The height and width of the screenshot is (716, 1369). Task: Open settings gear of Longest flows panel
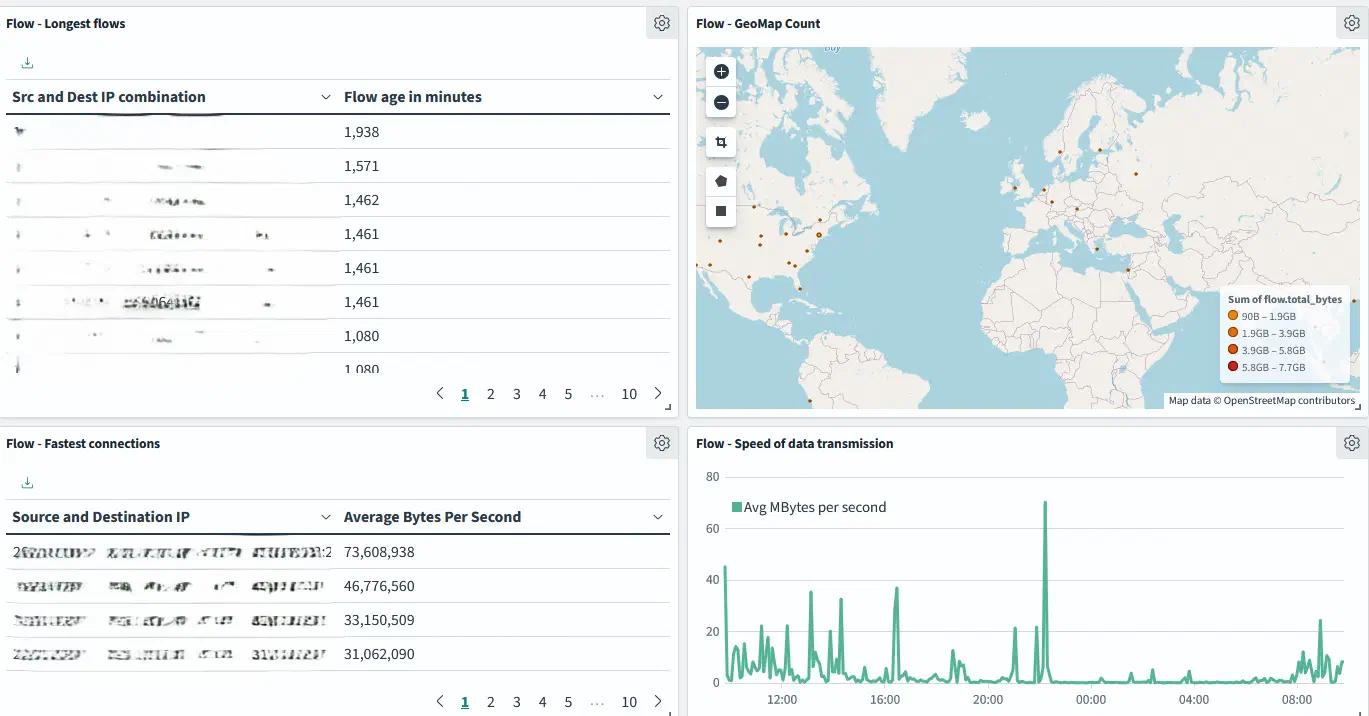point(661,23)
